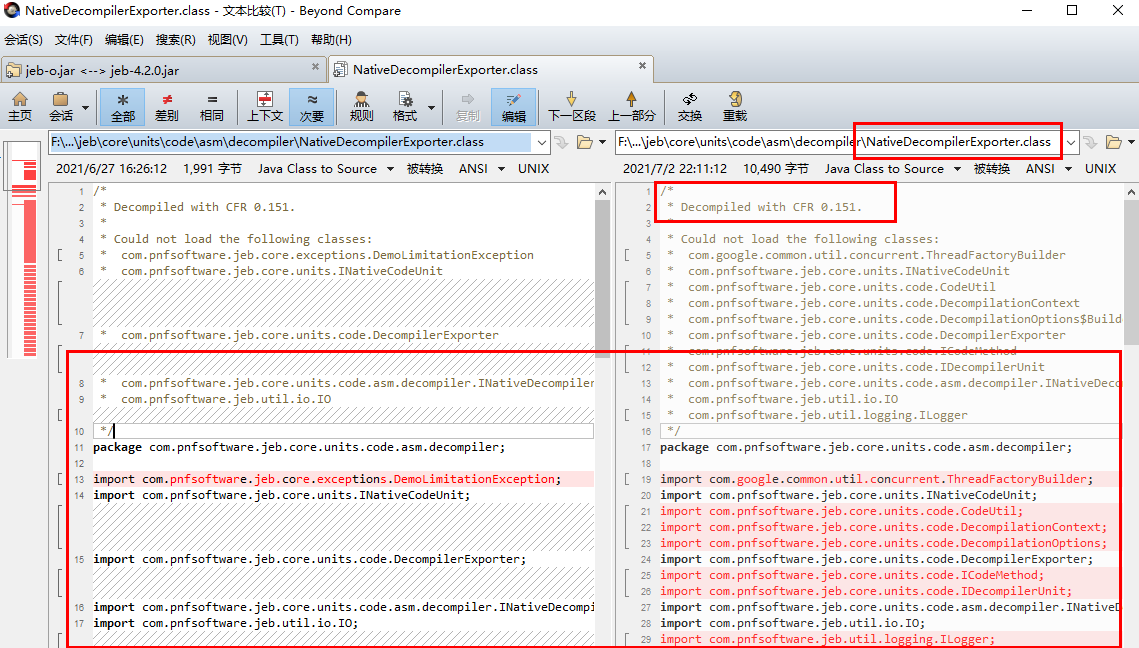The image size is (1139, 648).
Task: Click the Reload (重载) toolbar icon
Action: click(x=734, y=106)
